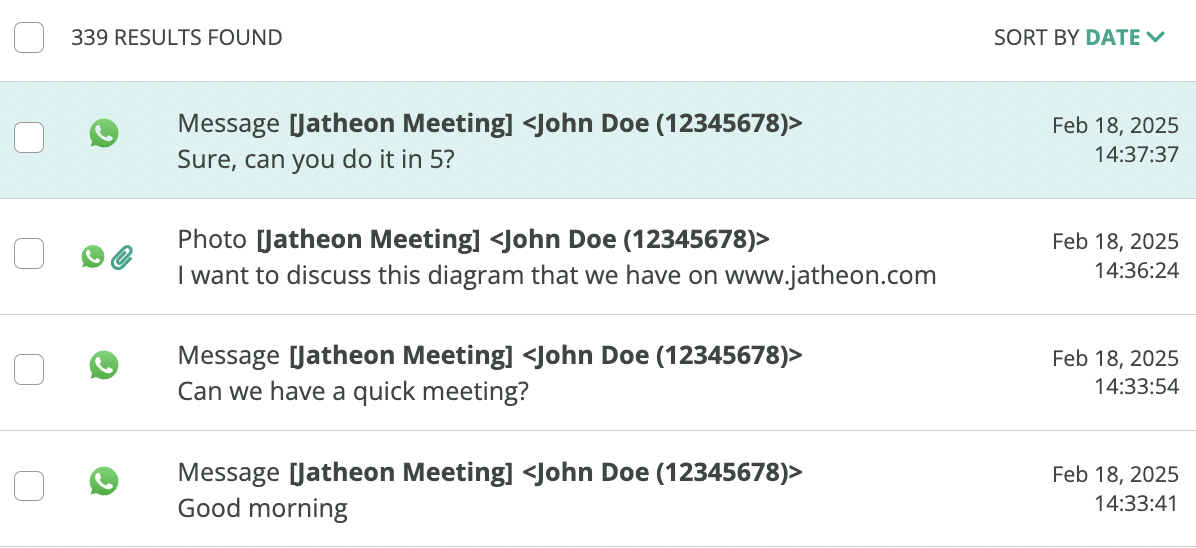Image resolution: width=1196 pixels, height=548 pixels.
Task: Open the Sort By DATE dropdown
Action: click(1079, 37)
